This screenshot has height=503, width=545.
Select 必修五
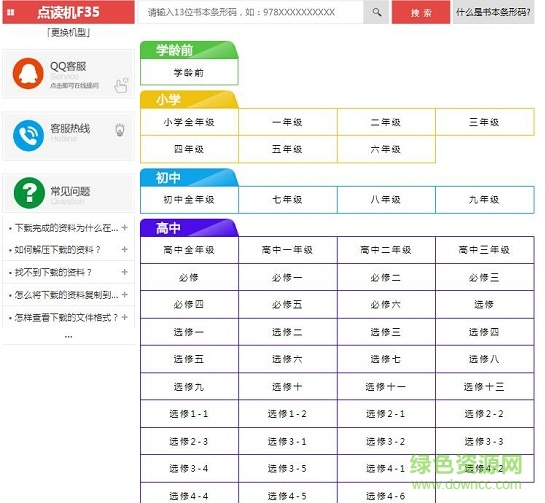[288, 305]
